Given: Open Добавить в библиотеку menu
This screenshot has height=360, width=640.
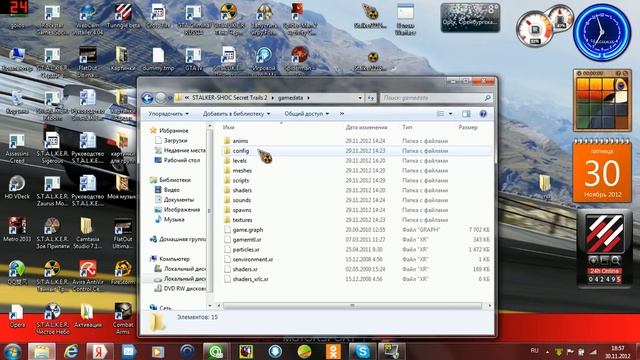Looking at the screenshot, I should [237, 114].
